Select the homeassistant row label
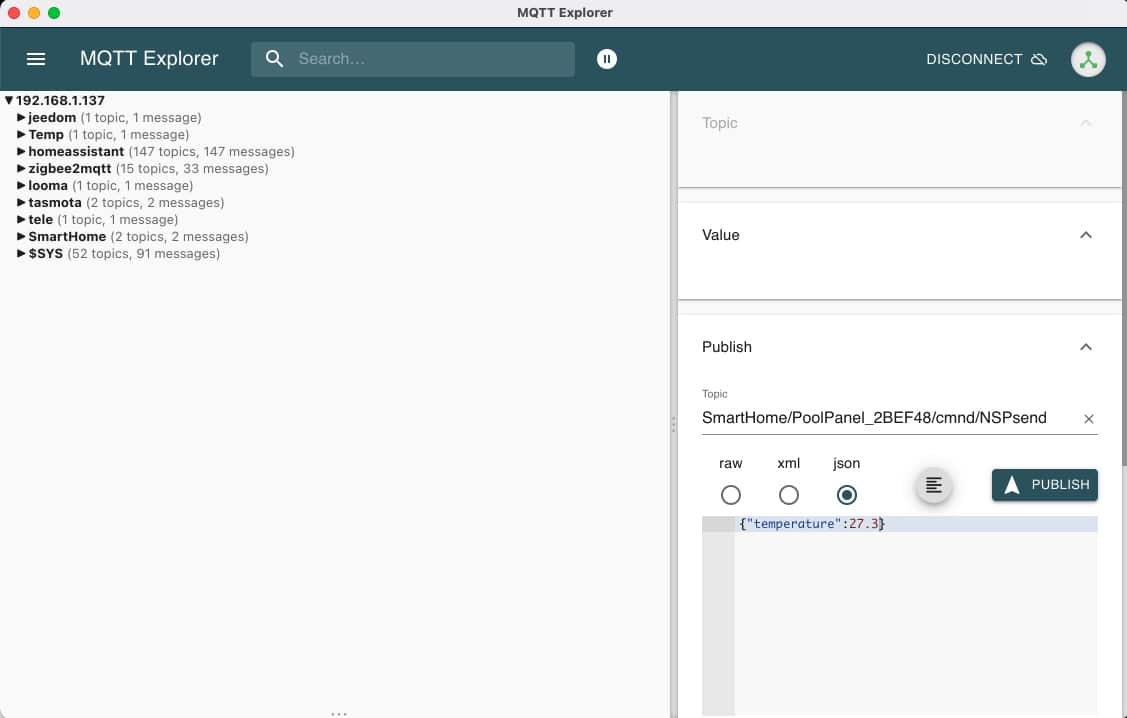The width and height of the screenshot is (1127, 718). (76, 152)
